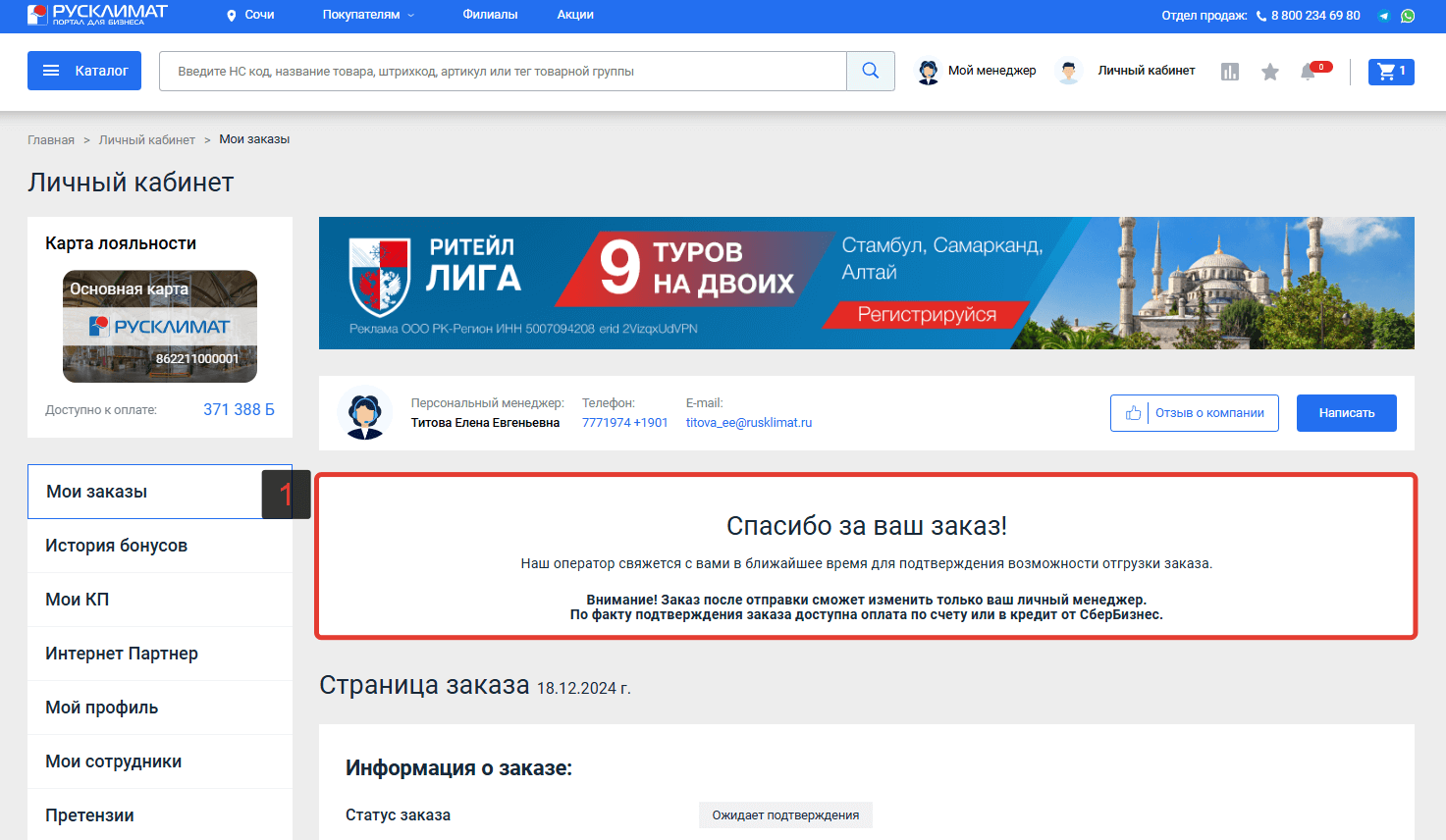Viewport: 1446px width, 840px height.
Task: Select Мои сотрудники in sidebar
Action: coord(160,761)
